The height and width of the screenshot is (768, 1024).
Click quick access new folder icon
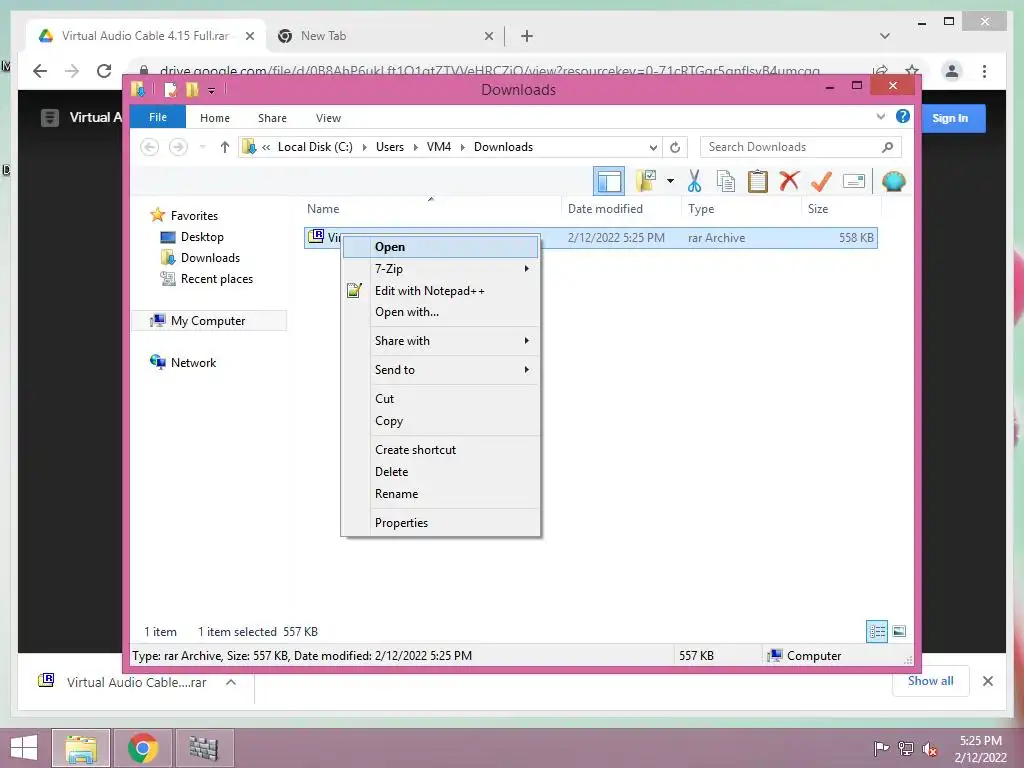tap(192, 89)
